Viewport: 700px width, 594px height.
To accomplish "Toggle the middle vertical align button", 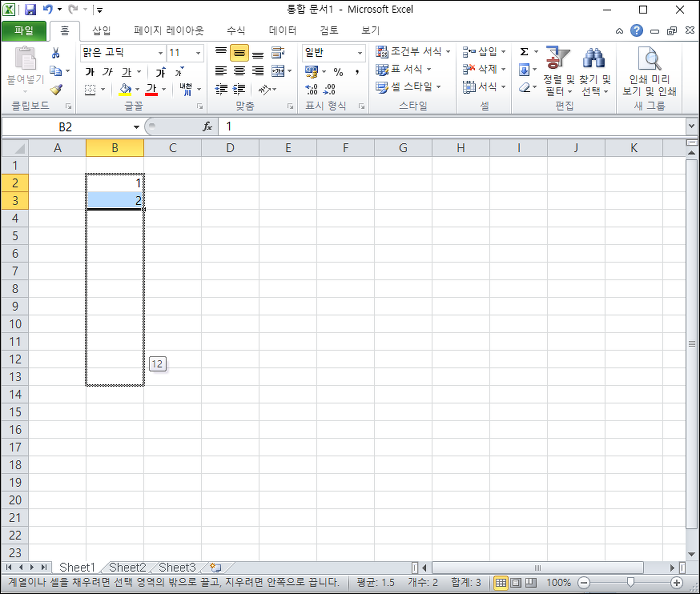I will [x=240, y=53].
